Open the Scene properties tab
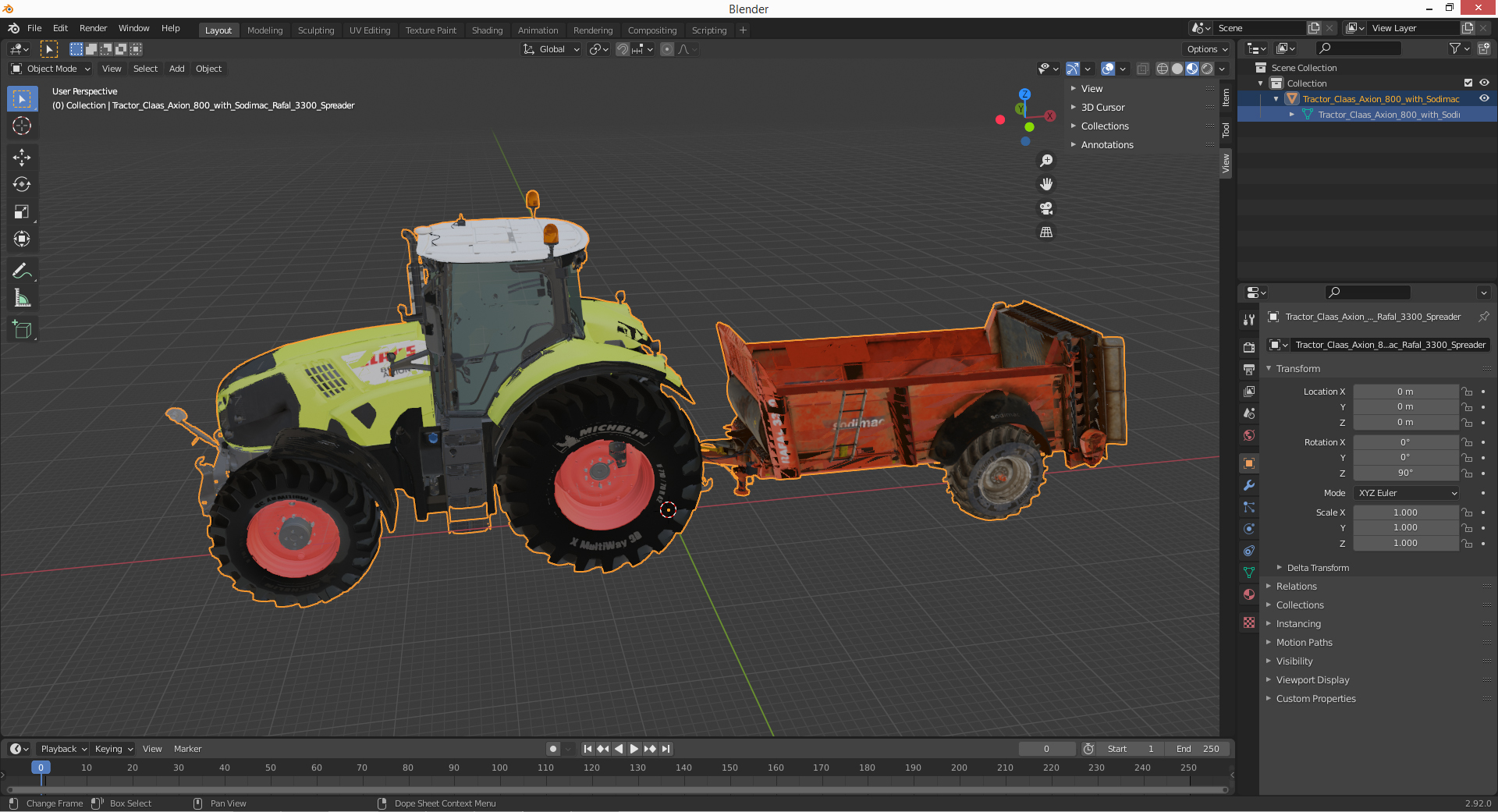The width and height of the screenshot is (1498, 812). coord(1249,413)
